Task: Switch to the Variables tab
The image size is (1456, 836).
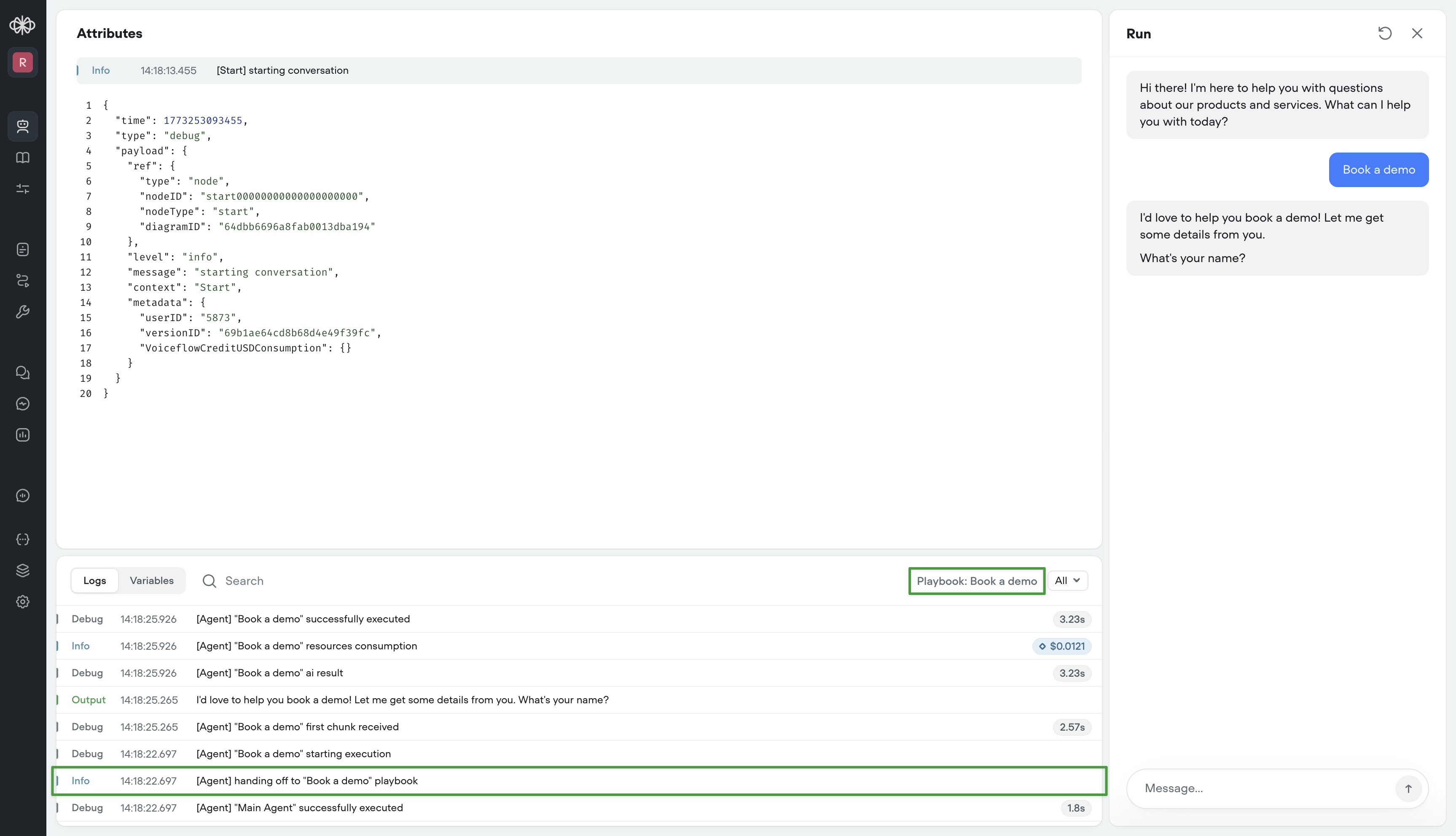Action: tap(152, 581)
